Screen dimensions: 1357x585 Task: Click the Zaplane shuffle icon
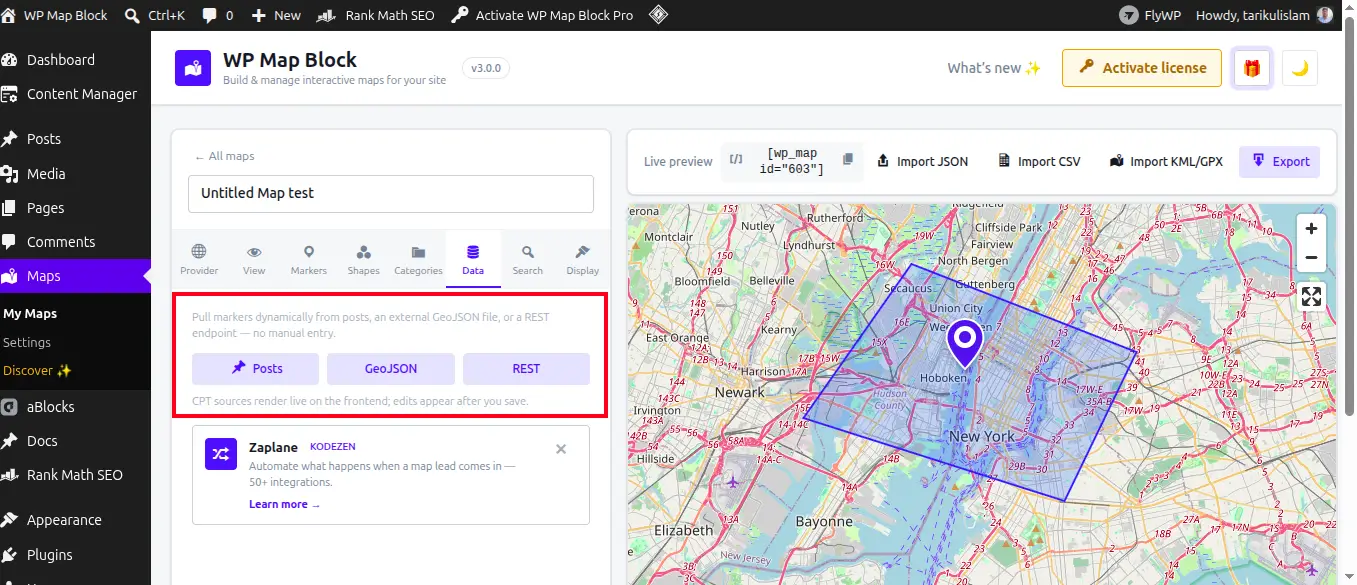click(221, 454)
